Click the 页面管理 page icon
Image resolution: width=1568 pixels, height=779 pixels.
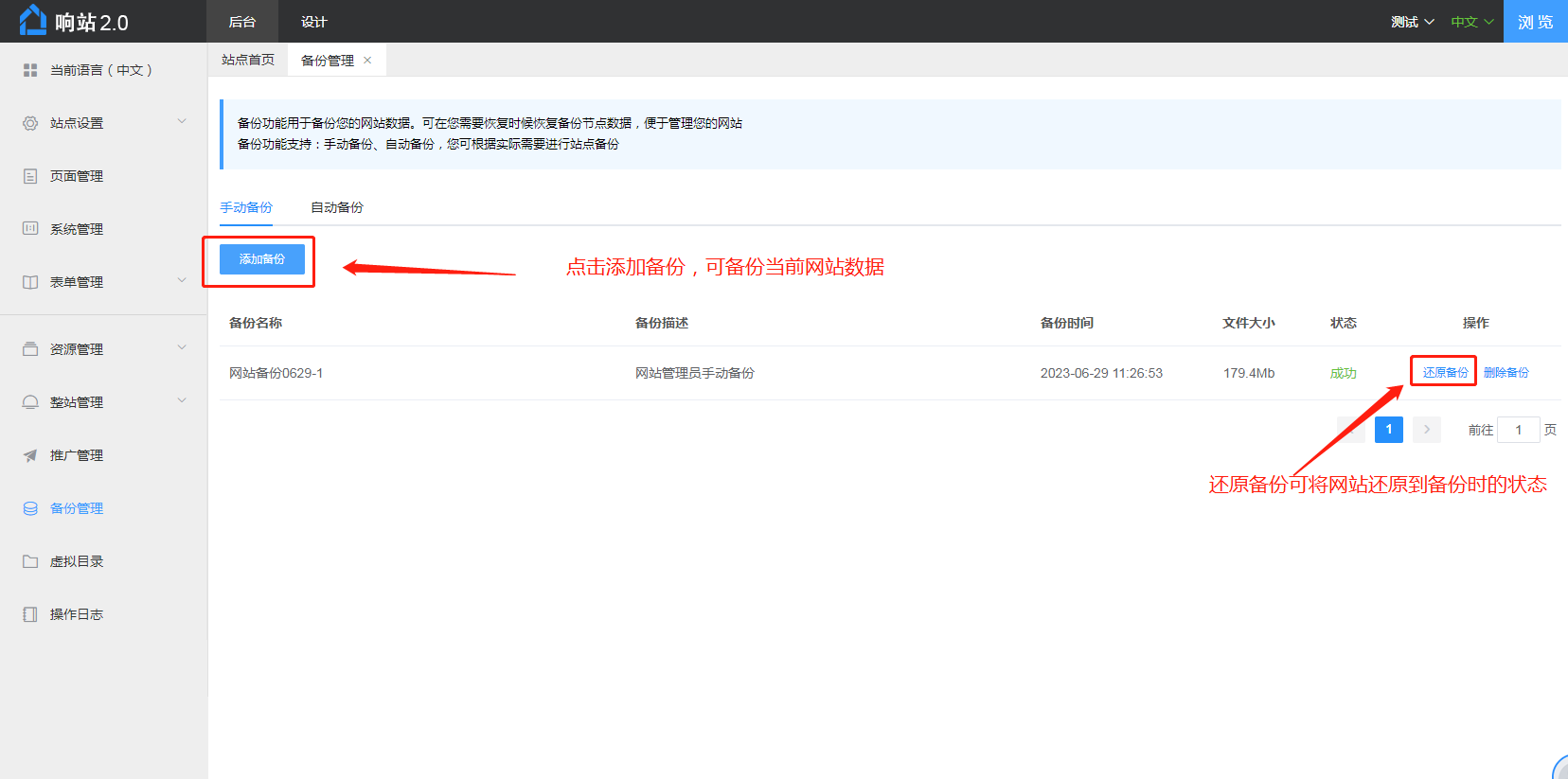pyautogui.click(x=30, y=176)
